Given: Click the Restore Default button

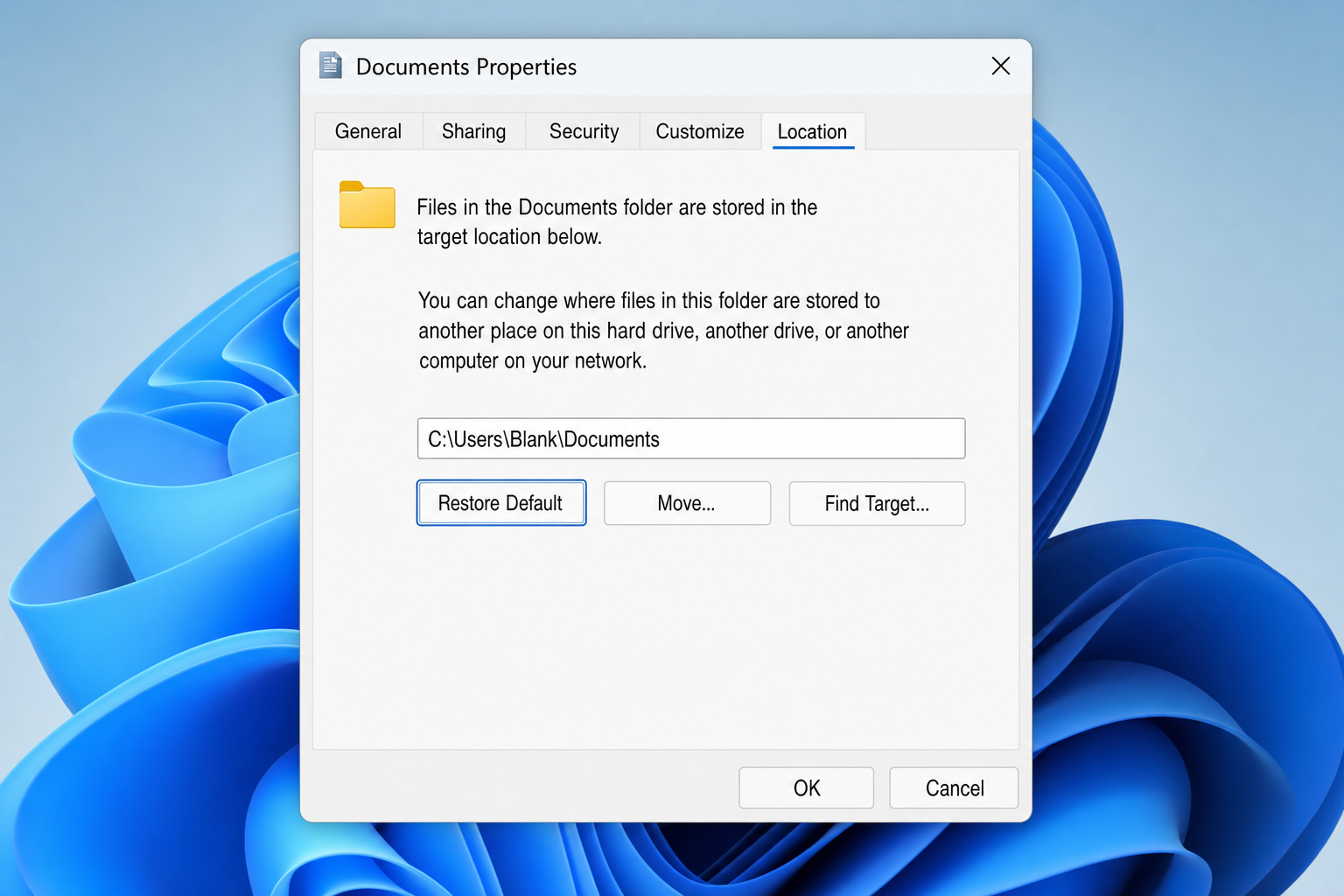Looking at the screenshot, I should (501, 503).
